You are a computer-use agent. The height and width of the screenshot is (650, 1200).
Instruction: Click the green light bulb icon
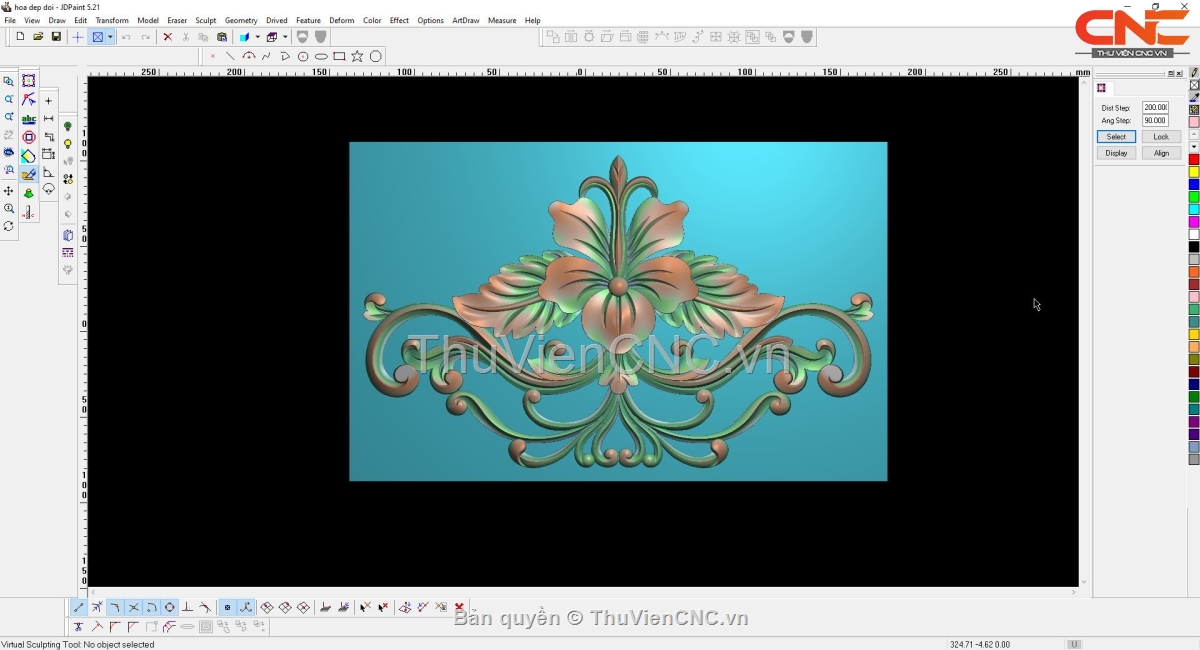[68, 127]
